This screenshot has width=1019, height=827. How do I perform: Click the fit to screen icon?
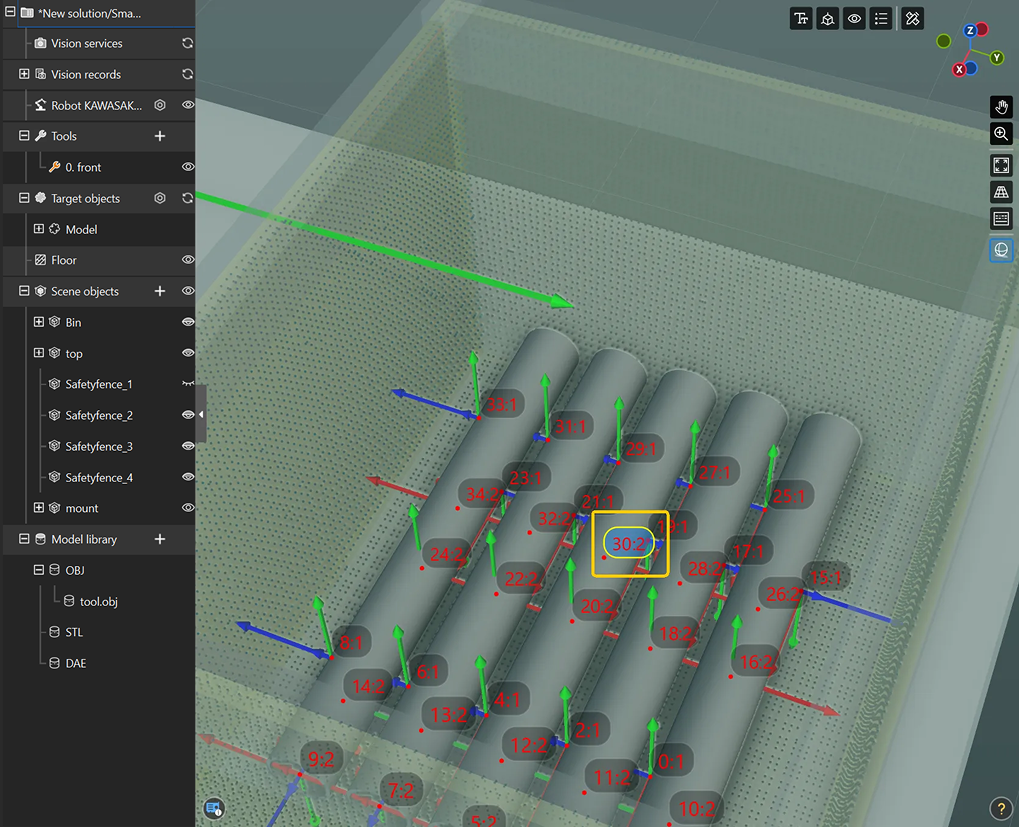pyautogui.click(x=1001, y=165)
